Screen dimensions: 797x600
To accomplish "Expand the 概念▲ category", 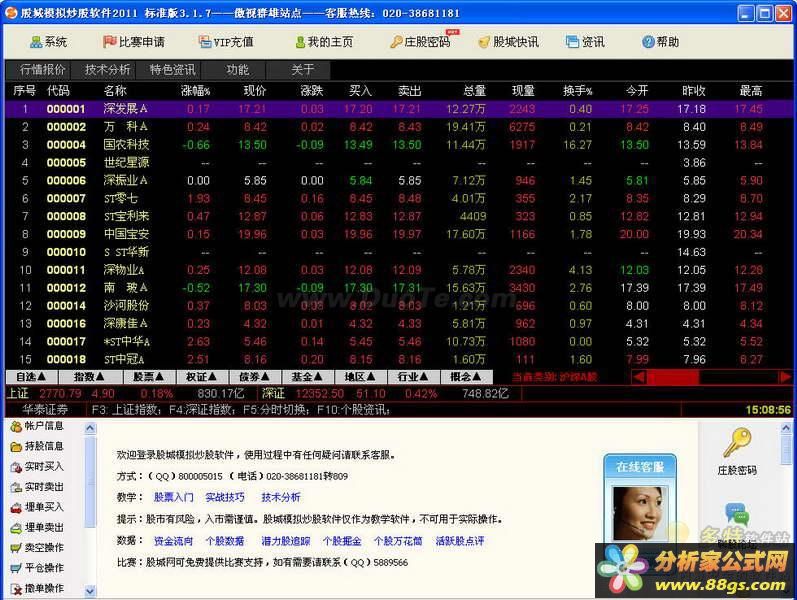I will click(x=466, y=377).
